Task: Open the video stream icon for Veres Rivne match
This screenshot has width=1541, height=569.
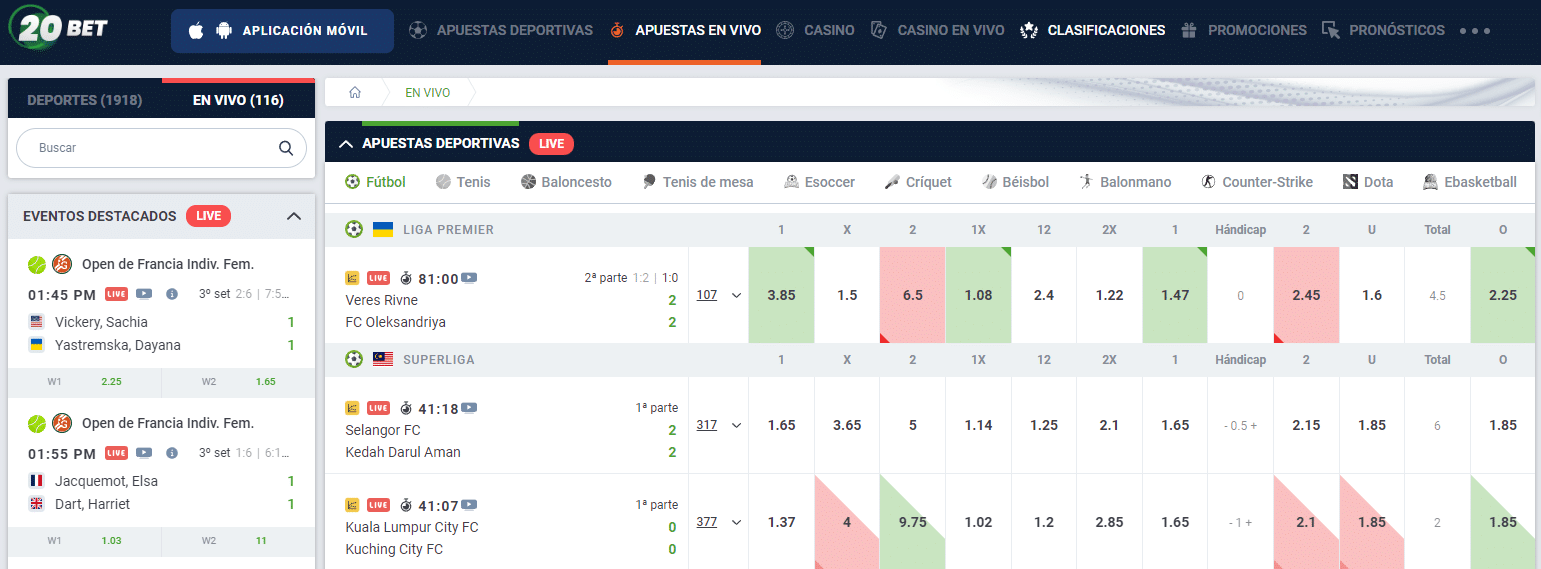Action: pos(469,278)
